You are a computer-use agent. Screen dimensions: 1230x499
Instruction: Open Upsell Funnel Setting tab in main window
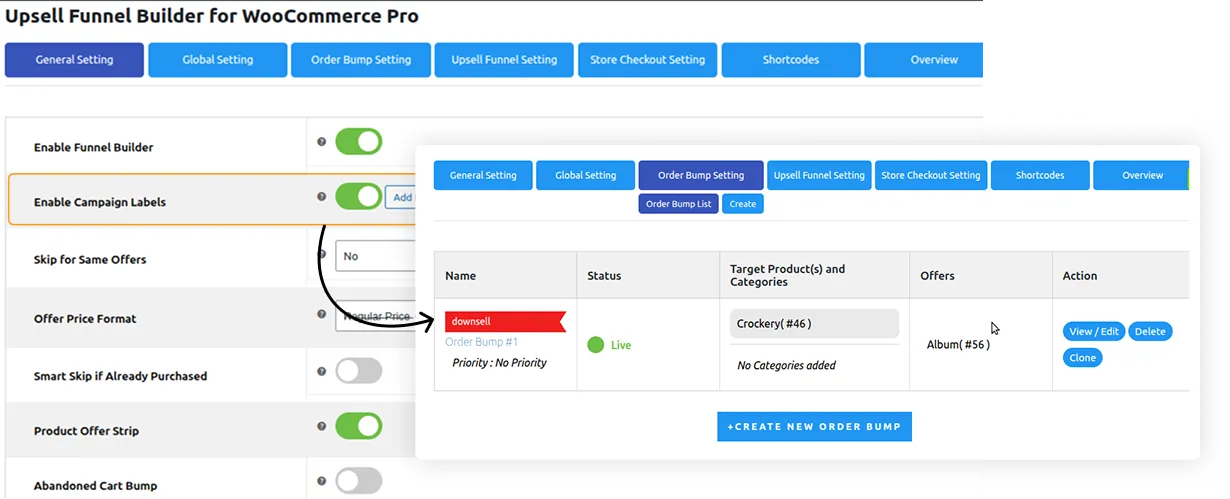point(504,60)
